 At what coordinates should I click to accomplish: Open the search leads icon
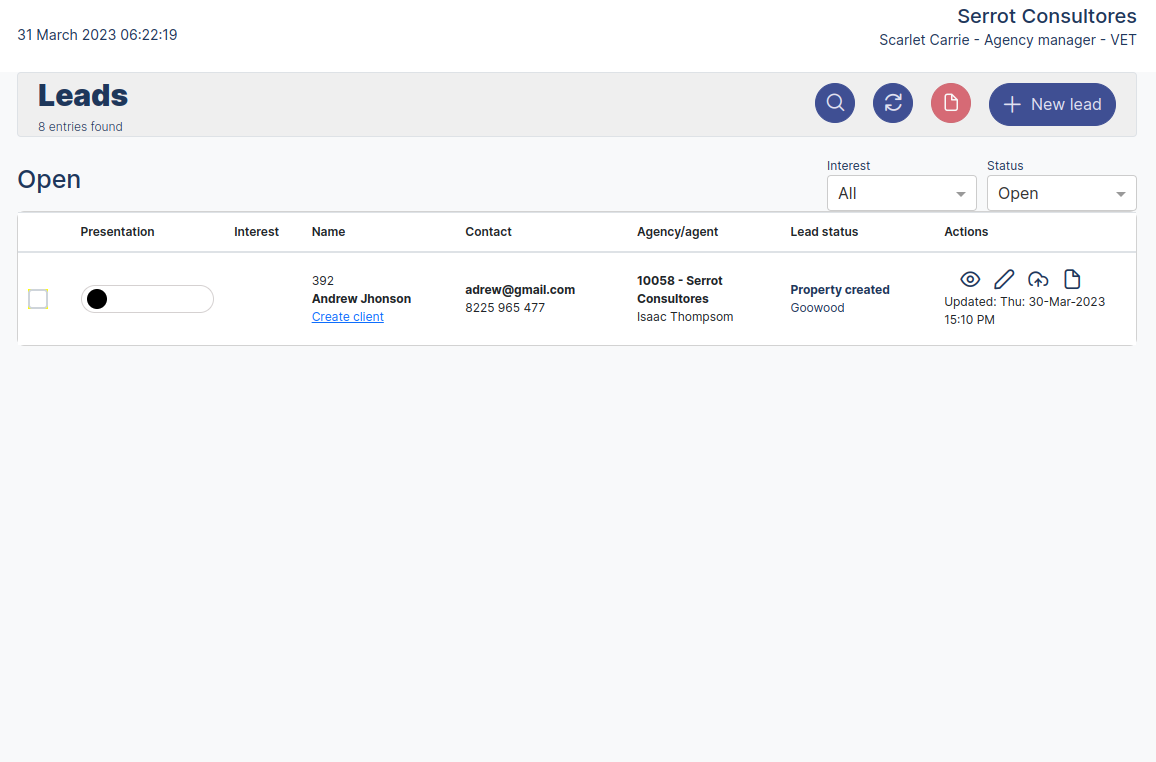[835, 103]
